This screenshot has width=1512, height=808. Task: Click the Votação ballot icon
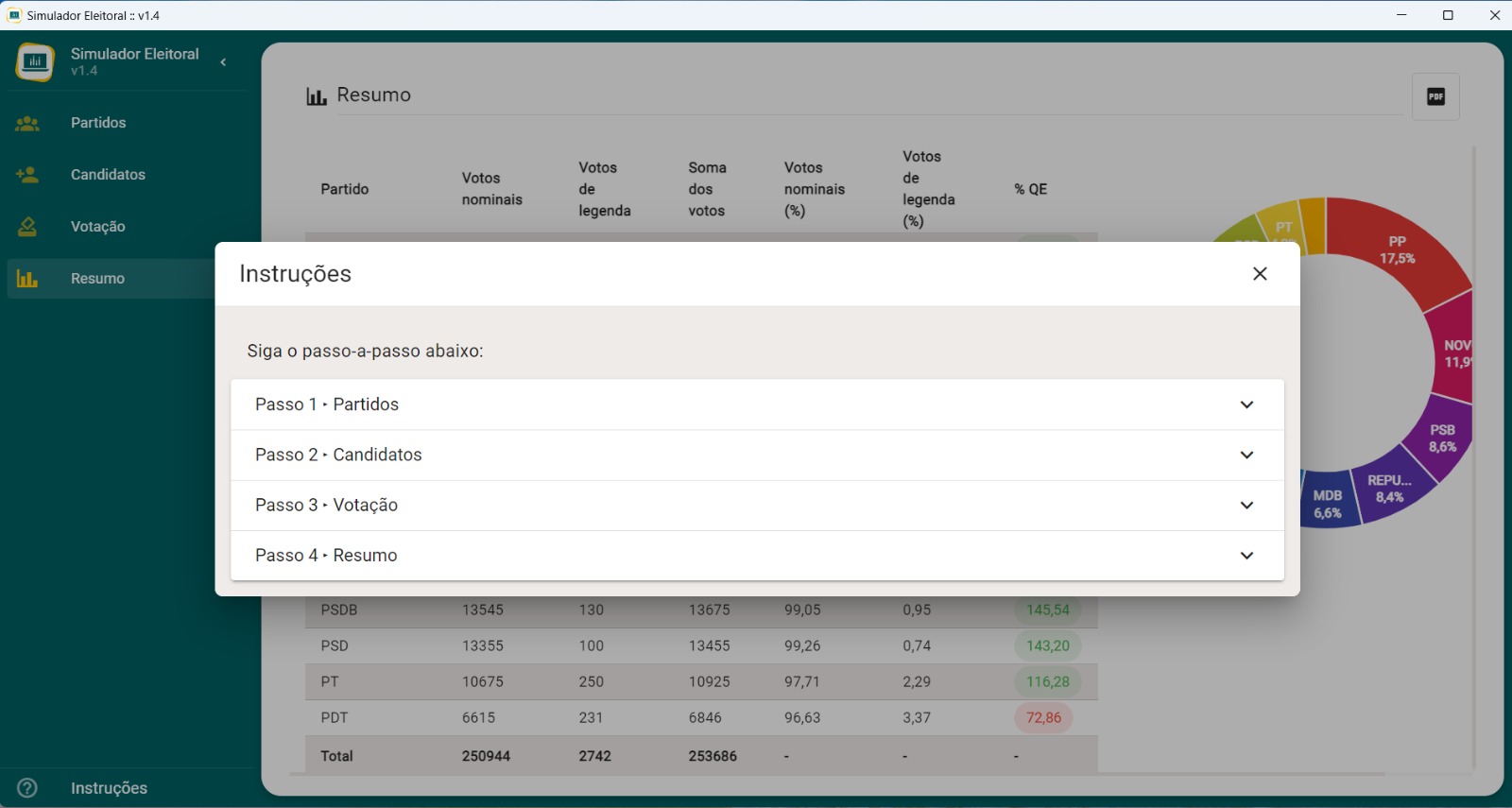coord(27,227)
